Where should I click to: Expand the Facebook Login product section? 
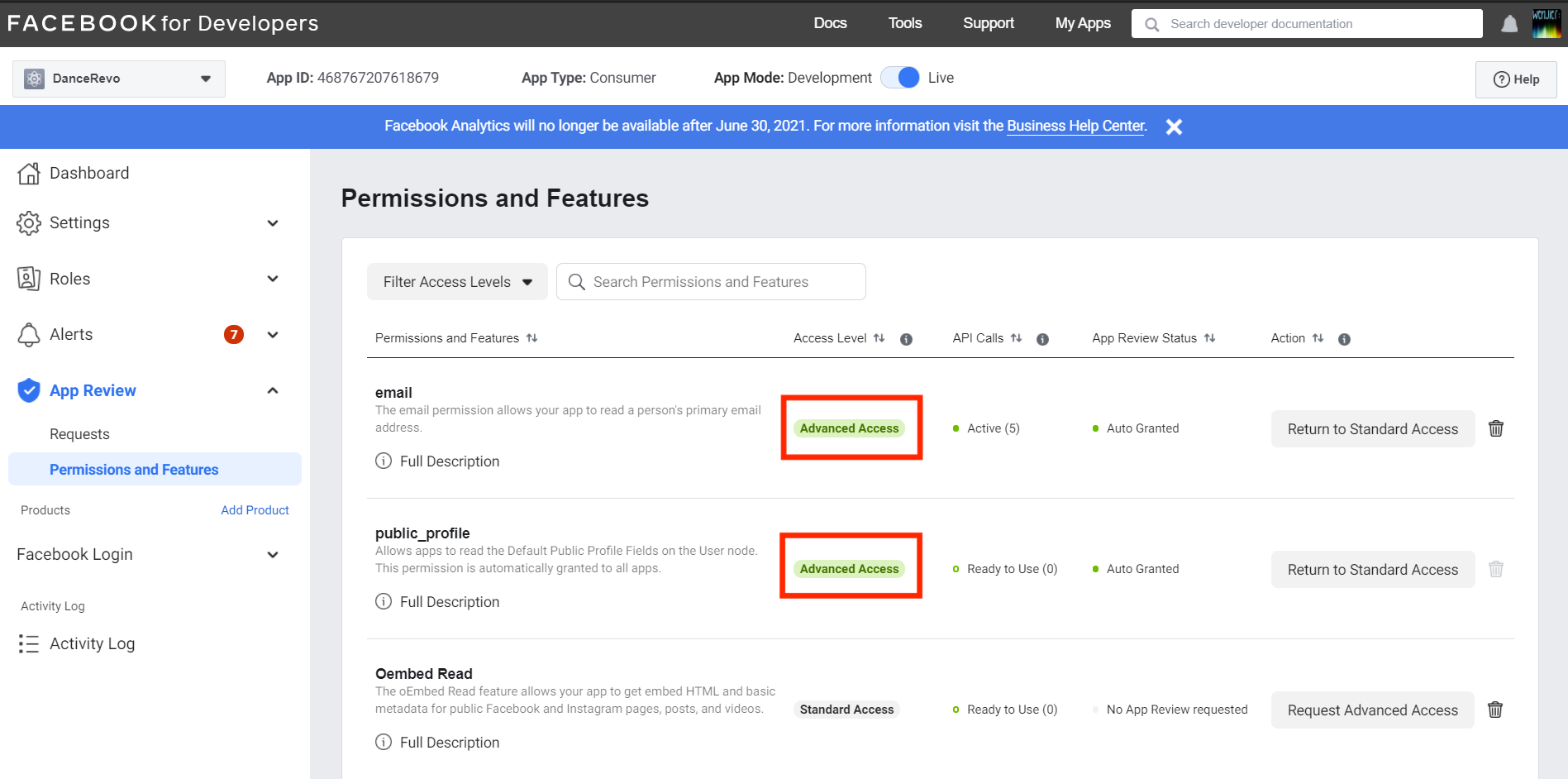pos(273,555)
